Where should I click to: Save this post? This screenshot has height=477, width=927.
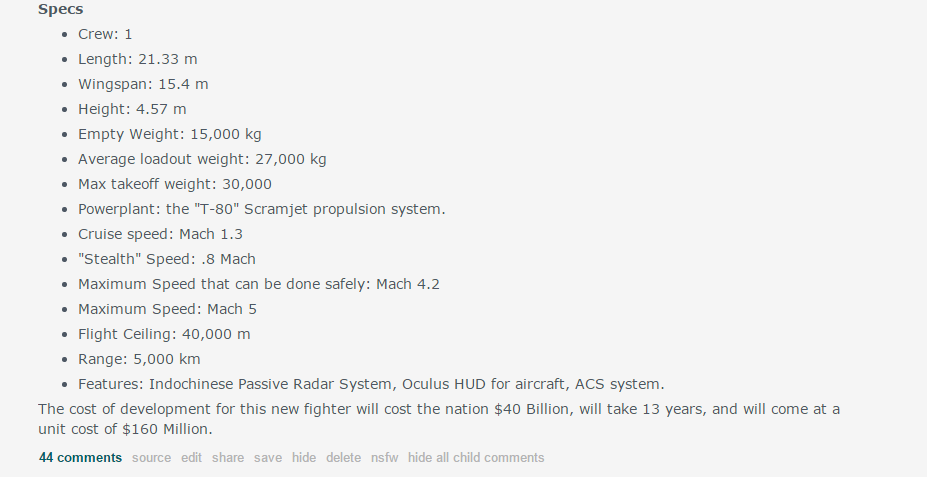[268, 457]
